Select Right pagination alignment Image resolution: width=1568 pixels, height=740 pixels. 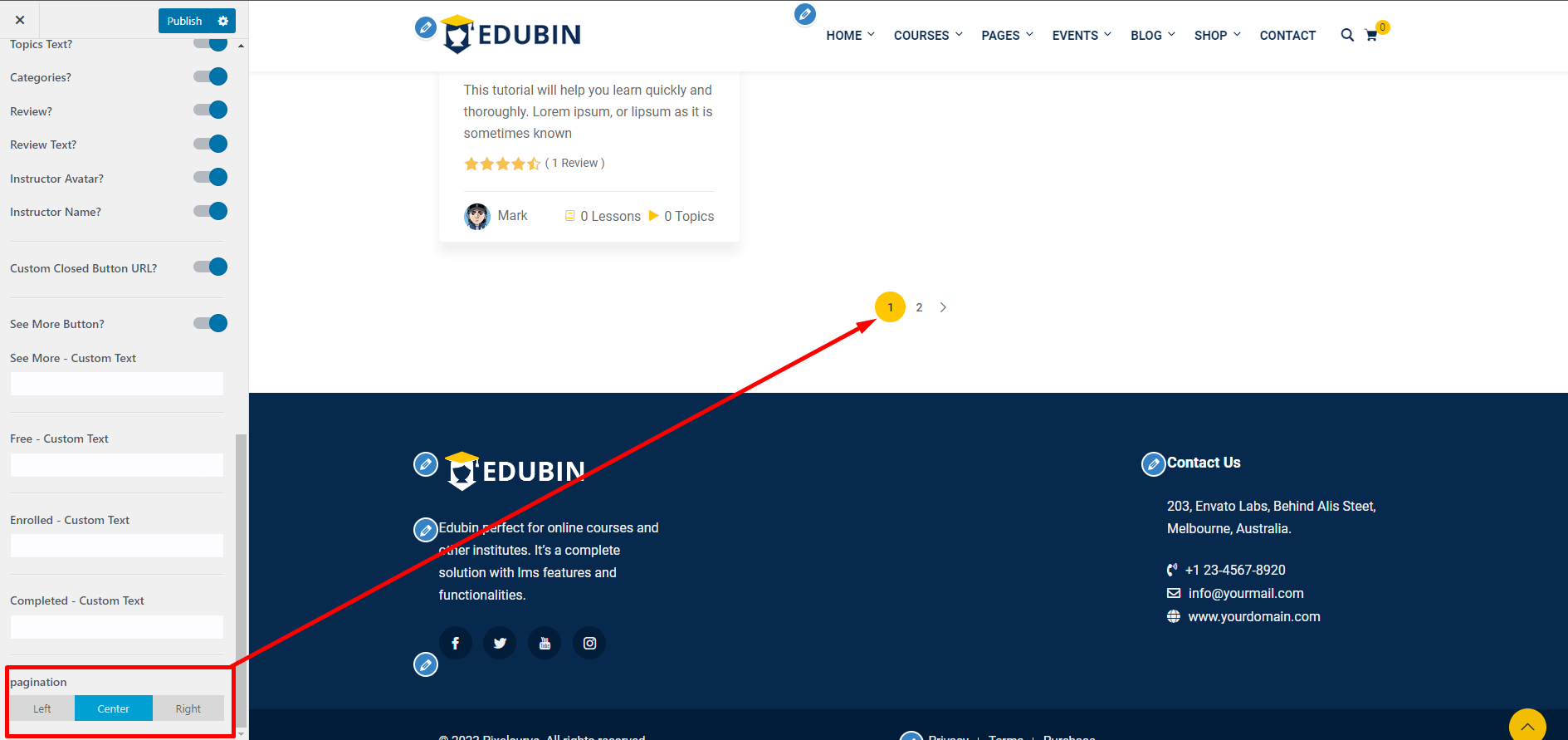[188, 708]
